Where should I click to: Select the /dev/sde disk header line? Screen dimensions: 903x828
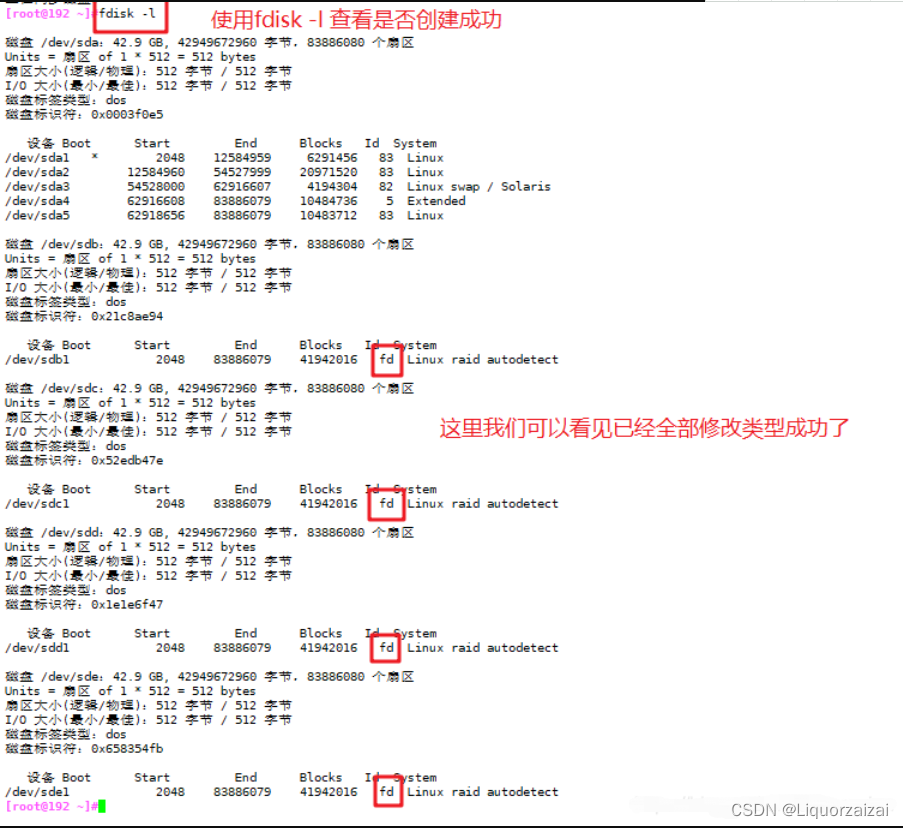(210, 677)
